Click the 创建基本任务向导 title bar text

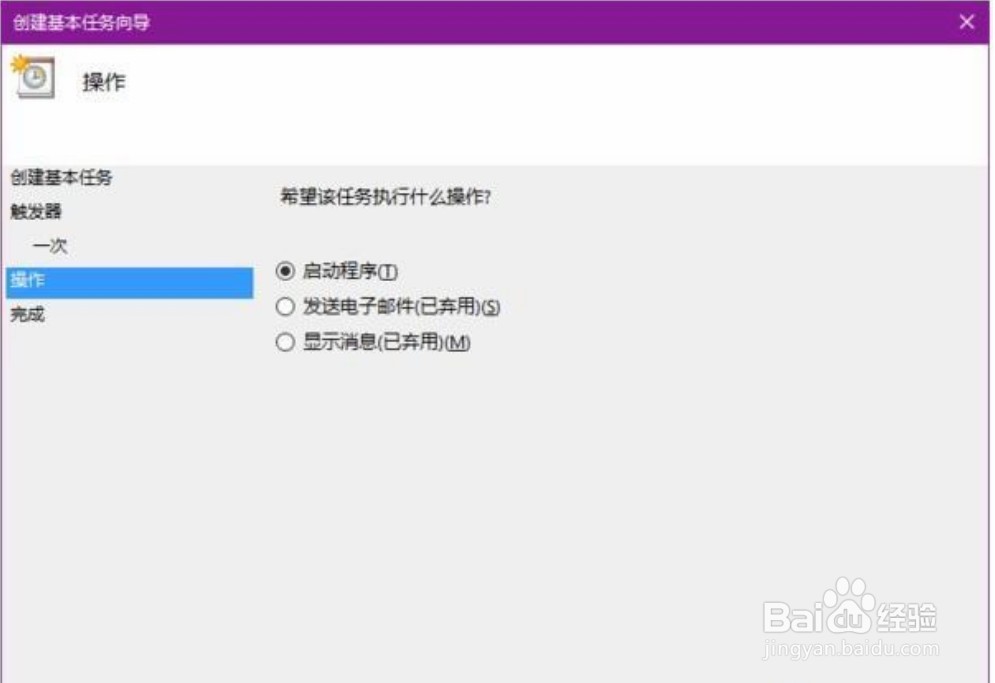tap(81, 23)
